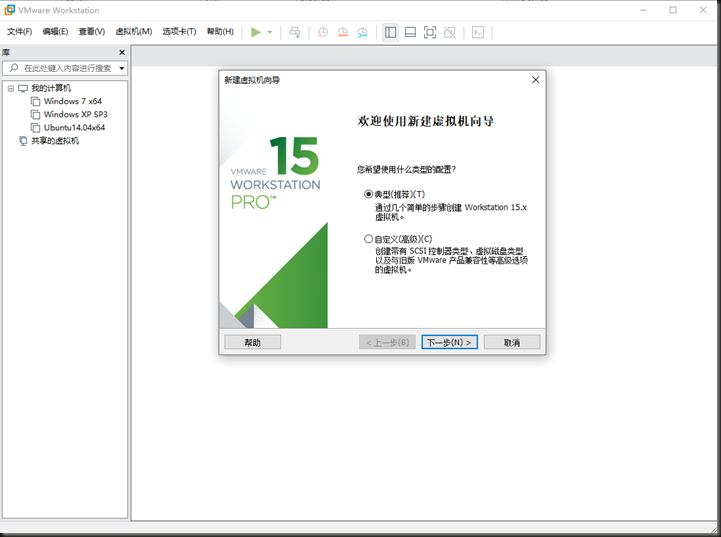Open the library search dropdown arrow
This screenshot has height=537, width=721.
click(x=121, y=68)
